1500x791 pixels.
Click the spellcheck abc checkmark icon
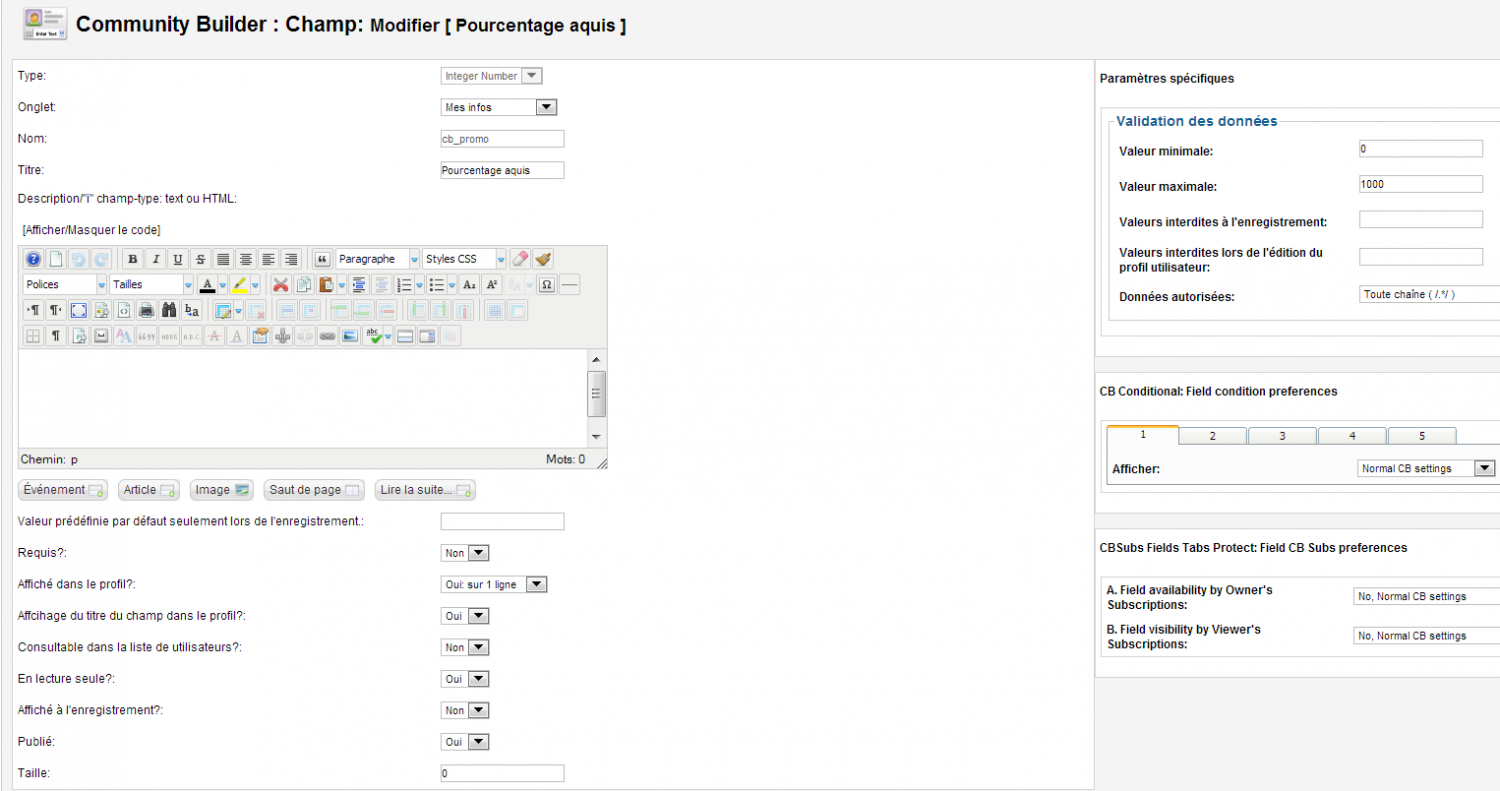(x=373, y=336)
